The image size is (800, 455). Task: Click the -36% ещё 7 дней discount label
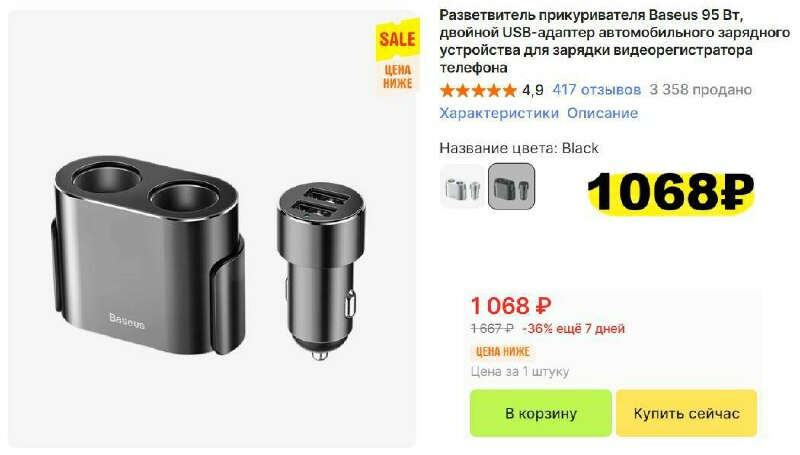[x=573, y=329]
